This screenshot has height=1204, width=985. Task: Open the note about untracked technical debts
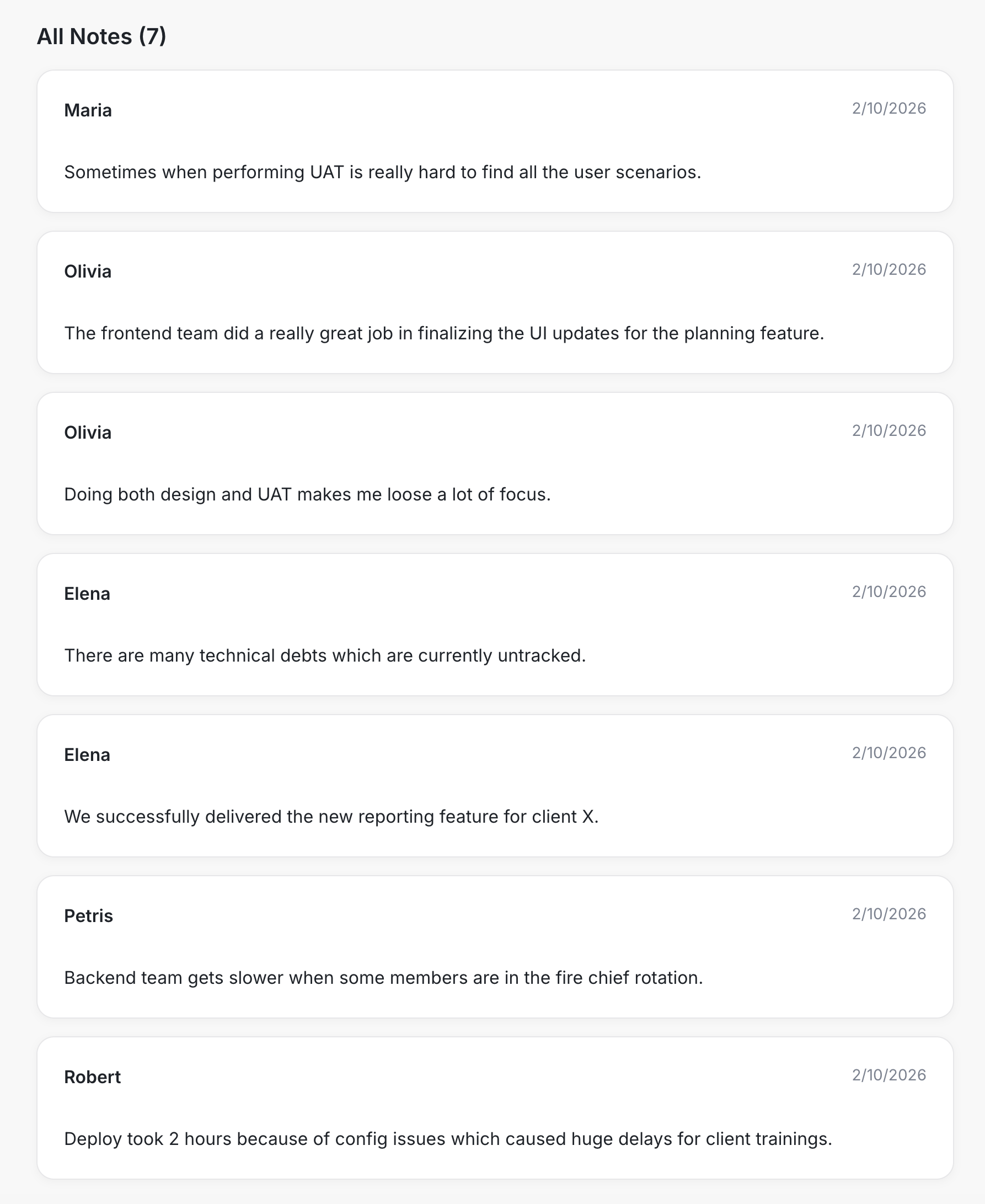tap(324, 656)
